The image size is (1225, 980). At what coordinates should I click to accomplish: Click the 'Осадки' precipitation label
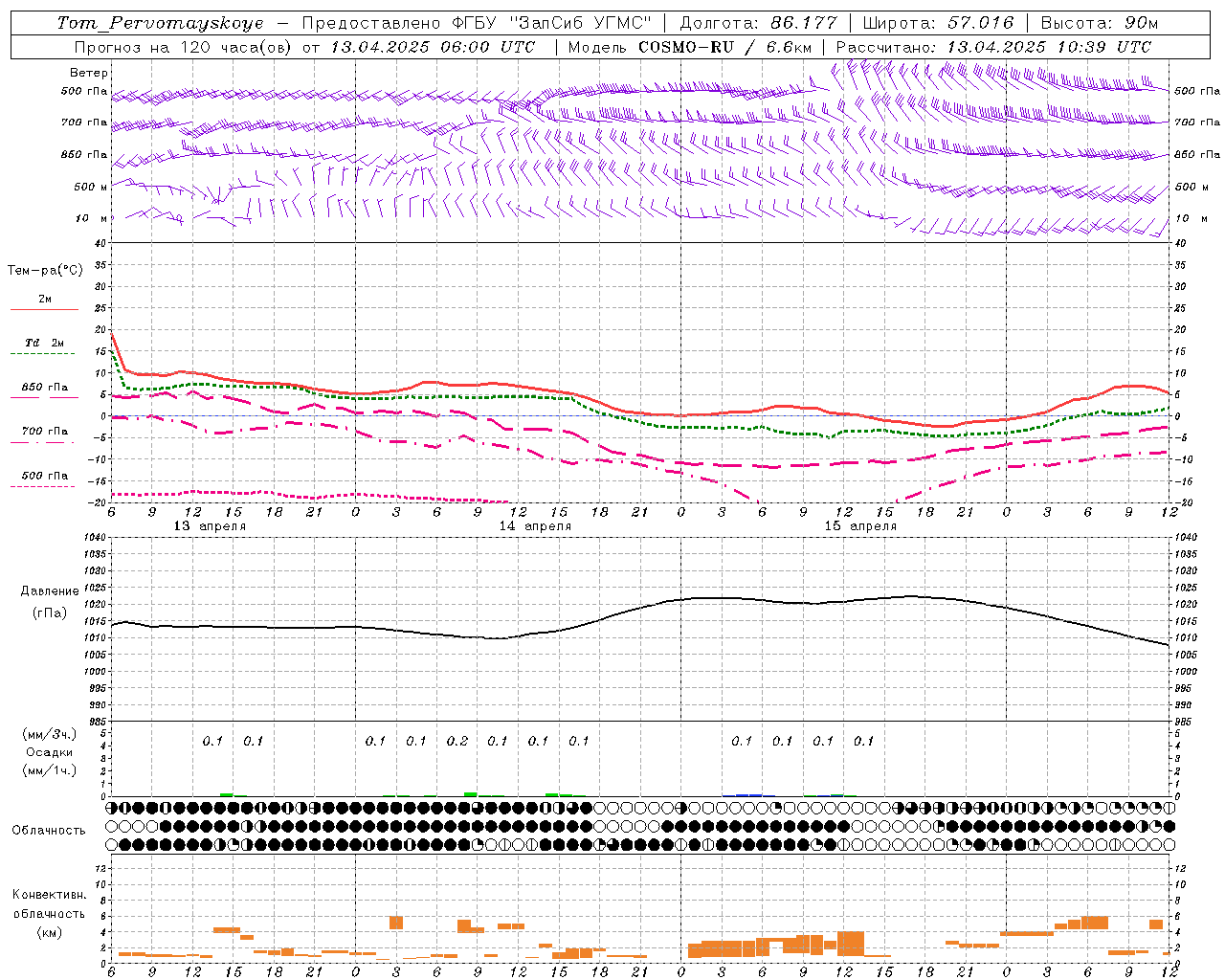coord(50,752)
